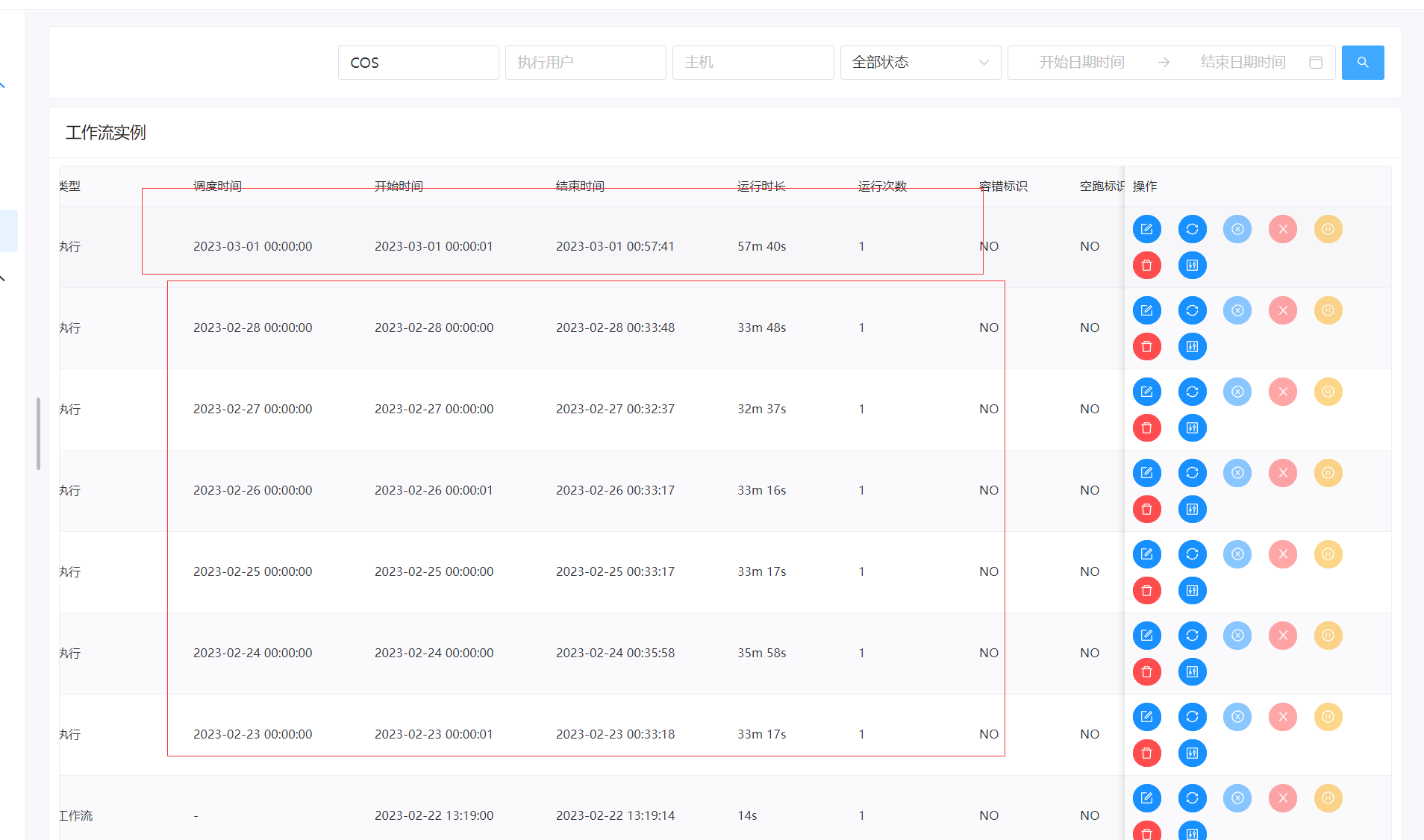Screen dimensions: 1424x840
Task: Click the blue search button
Action: pyautogui.click(x=1362, y=63)
